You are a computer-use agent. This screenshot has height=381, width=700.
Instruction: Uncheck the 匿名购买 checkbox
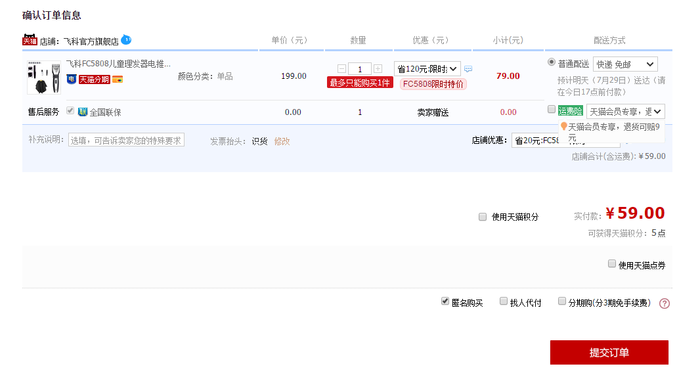(445, 301)
